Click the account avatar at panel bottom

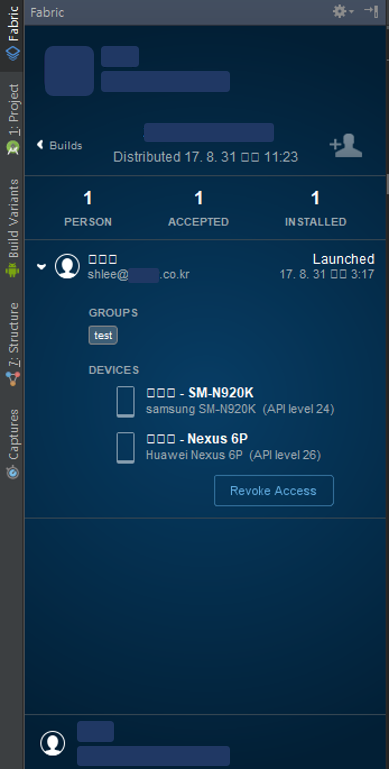point(52,743)
